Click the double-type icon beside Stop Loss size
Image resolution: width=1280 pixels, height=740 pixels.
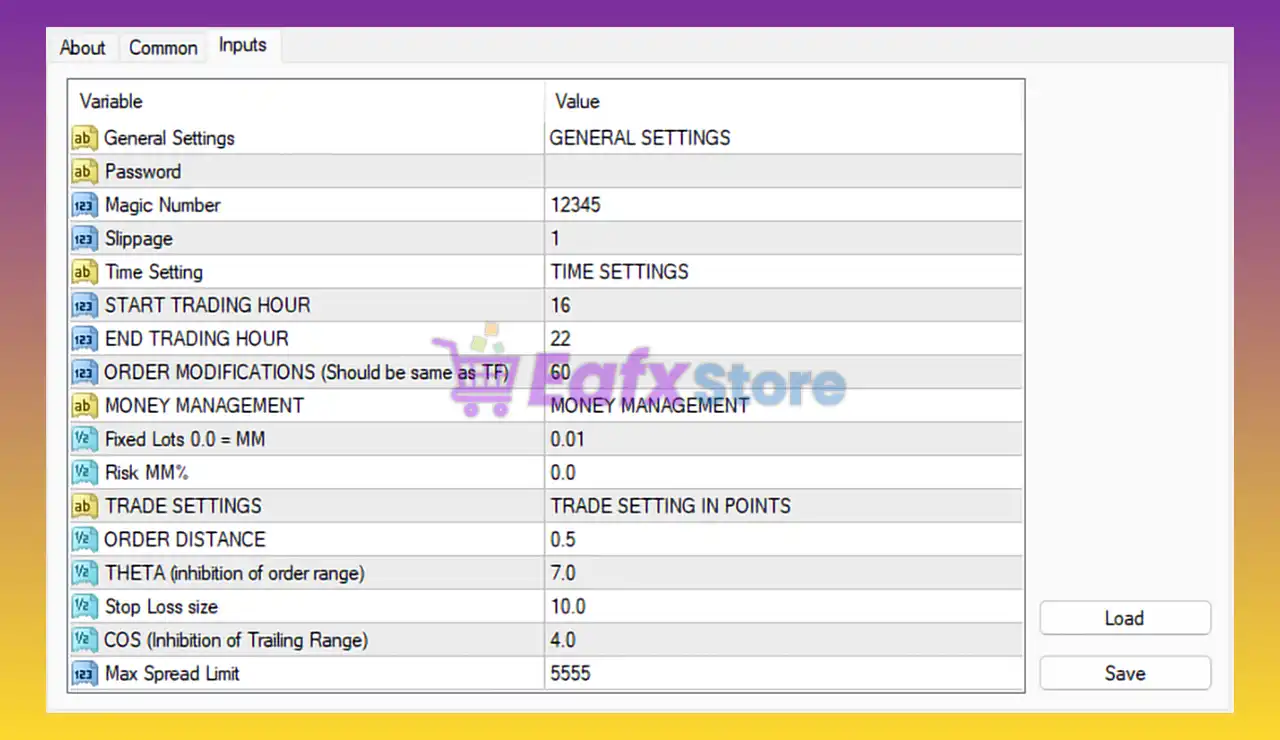(x=84, y=607)
